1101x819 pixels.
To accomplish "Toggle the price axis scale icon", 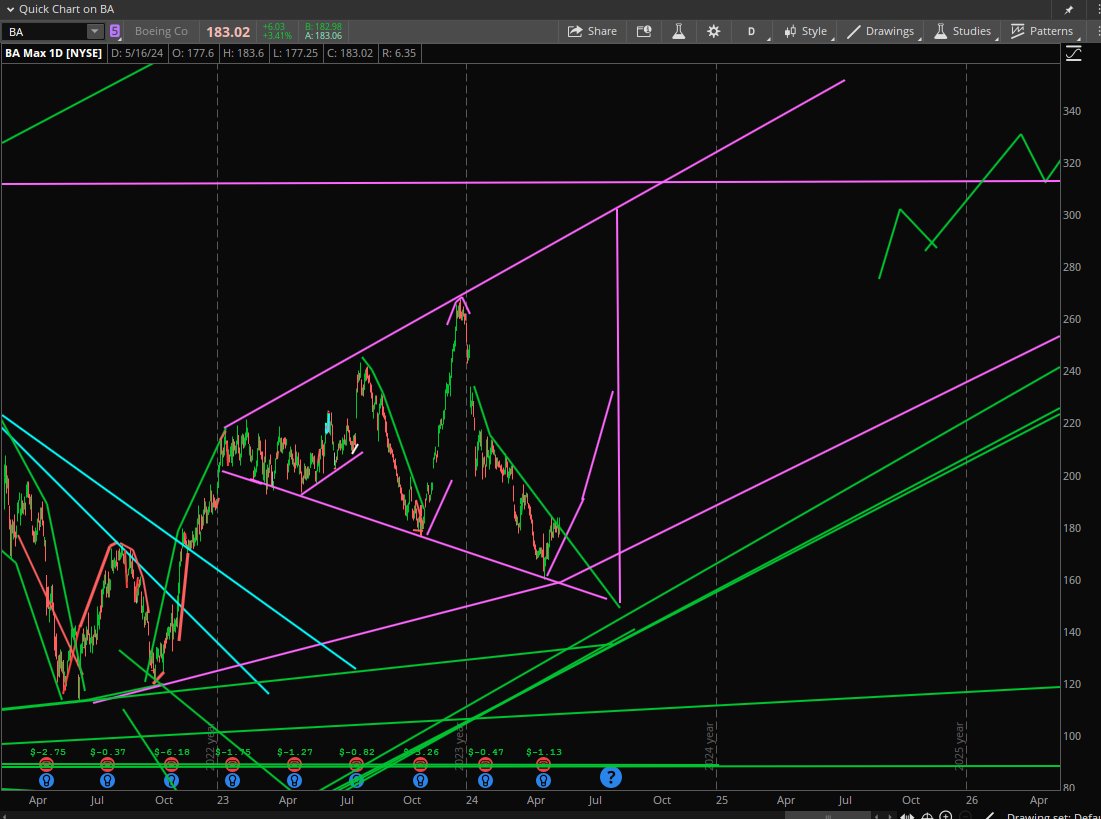I will 1074,53.
